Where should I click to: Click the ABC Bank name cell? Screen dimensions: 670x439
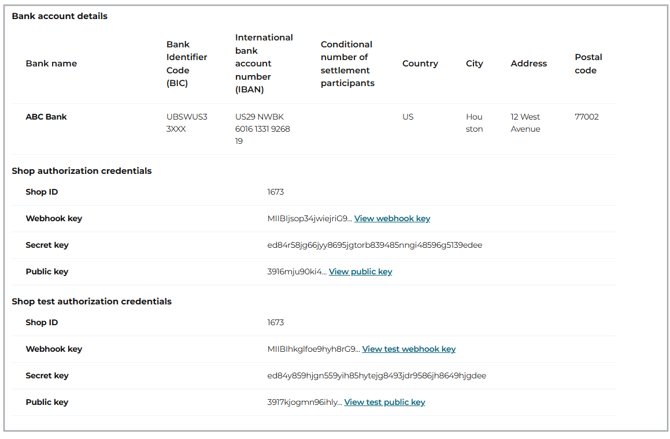pos(46,117)
